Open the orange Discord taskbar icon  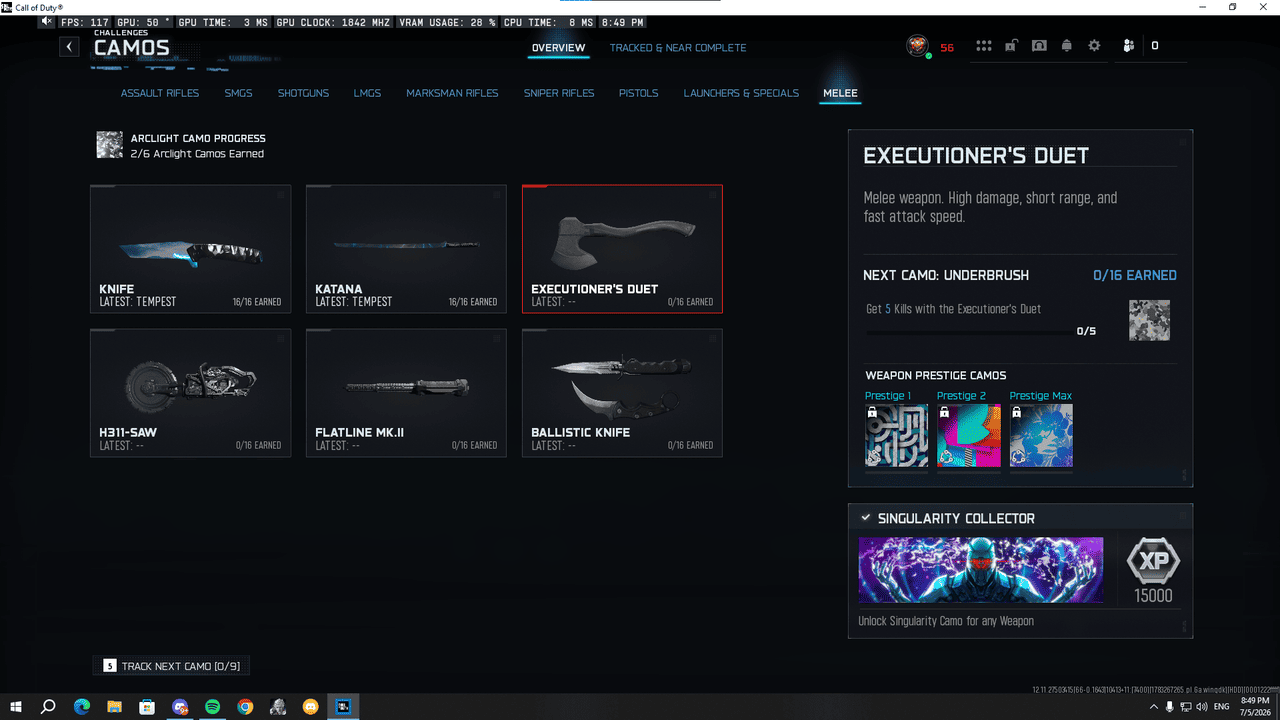coord(310,707)
